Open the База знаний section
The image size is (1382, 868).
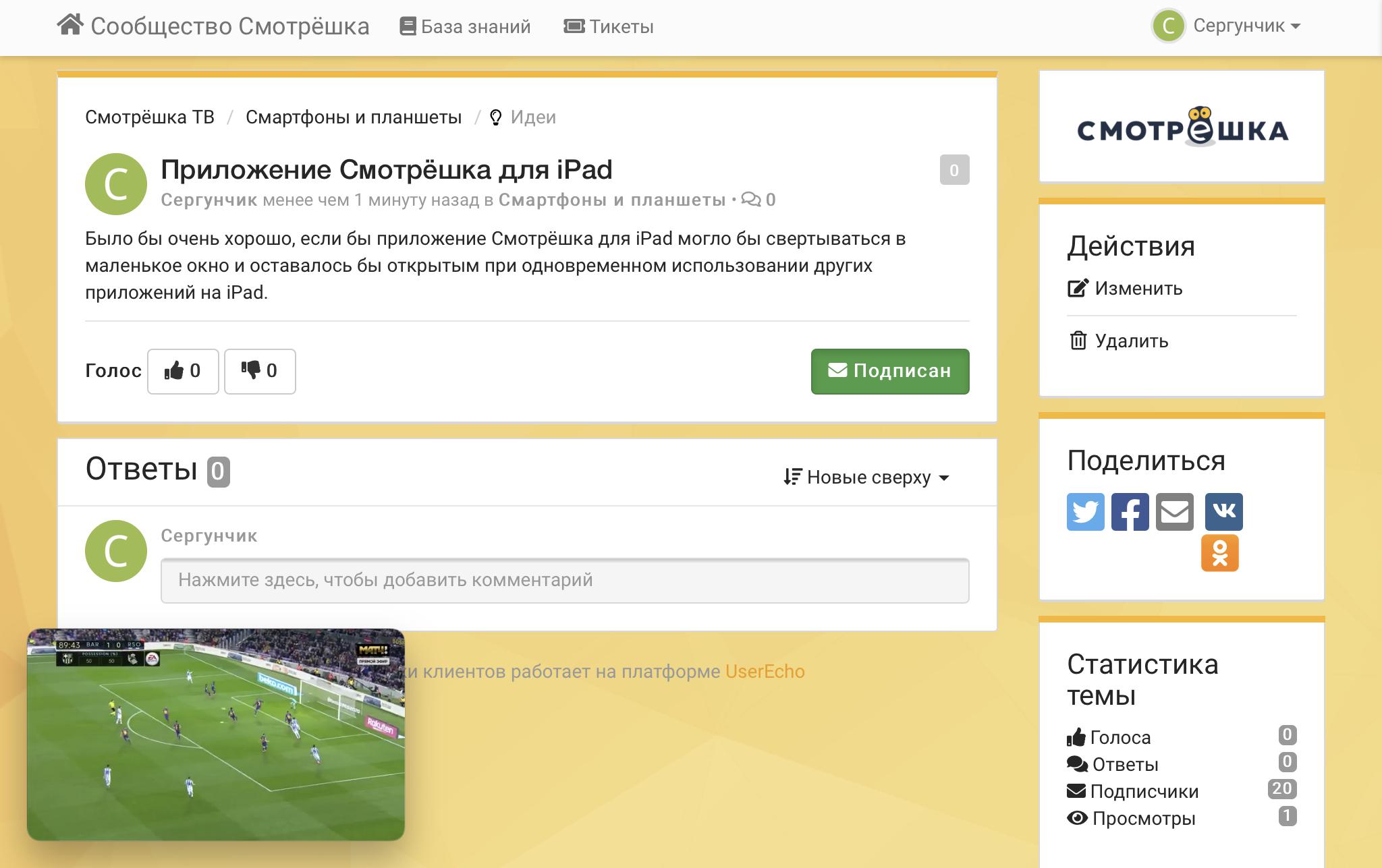(x=465, y=26)
